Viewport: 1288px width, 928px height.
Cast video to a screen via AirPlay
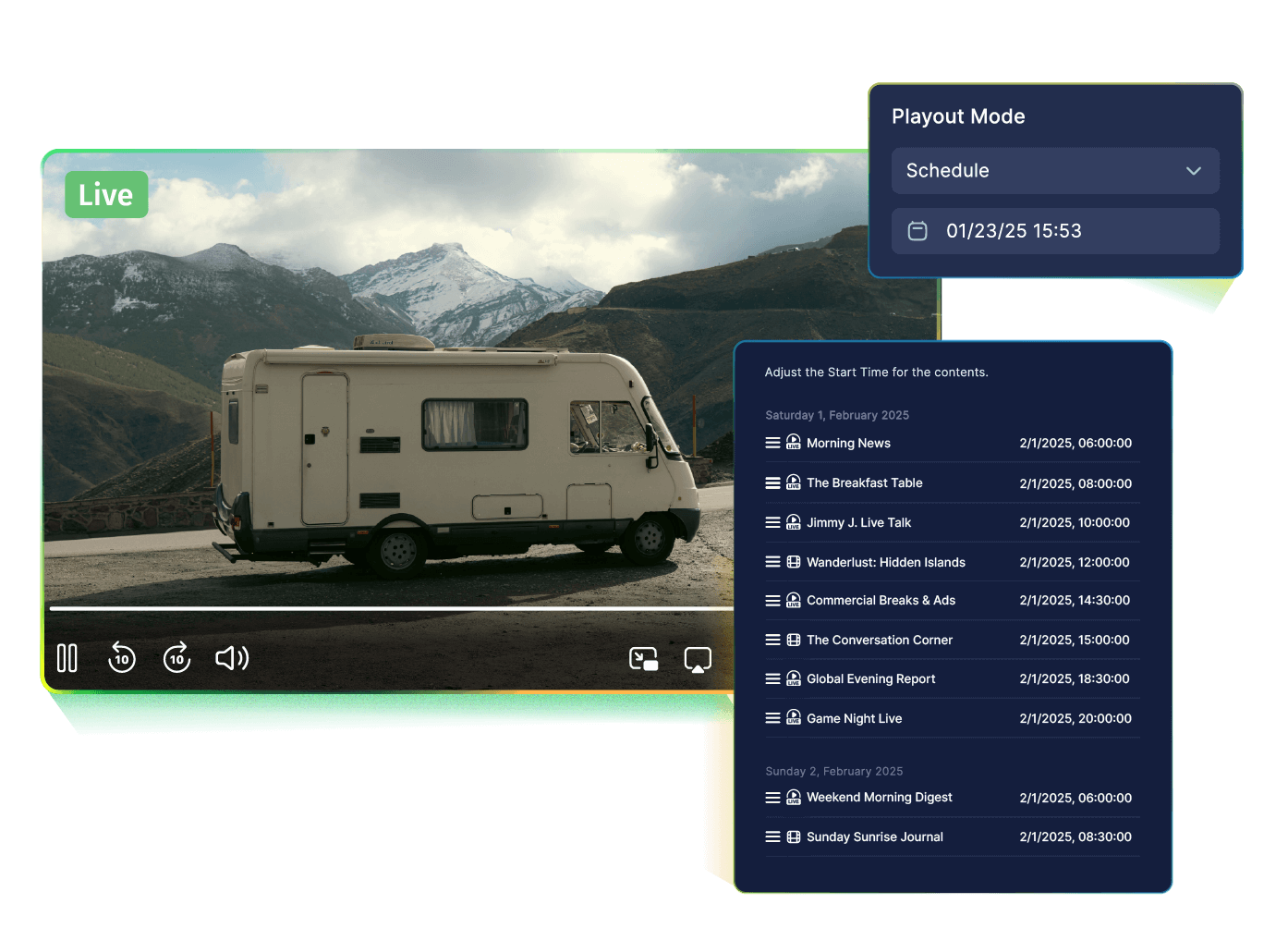point(698,658)
